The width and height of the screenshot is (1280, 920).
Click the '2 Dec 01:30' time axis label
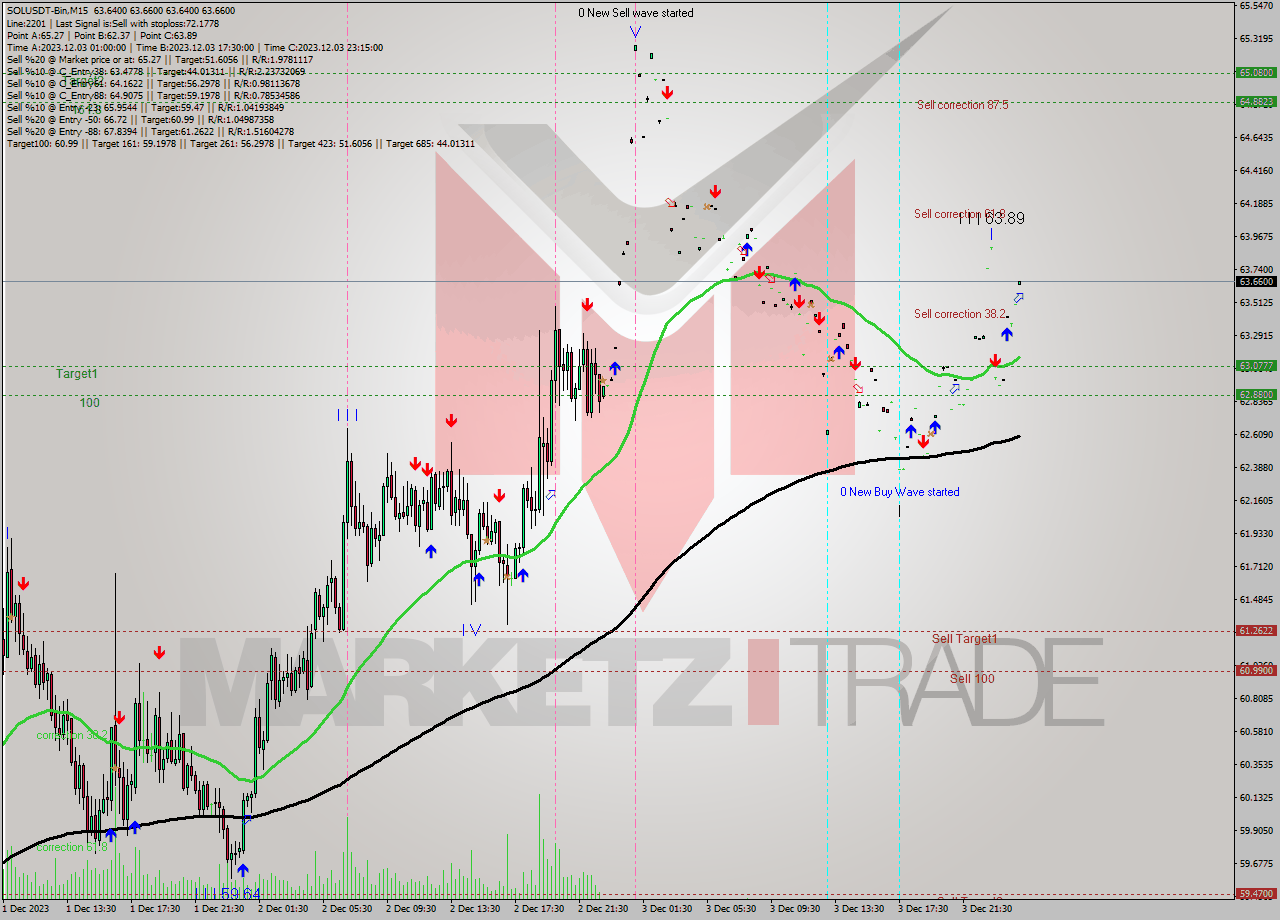(x=284, y=909)
